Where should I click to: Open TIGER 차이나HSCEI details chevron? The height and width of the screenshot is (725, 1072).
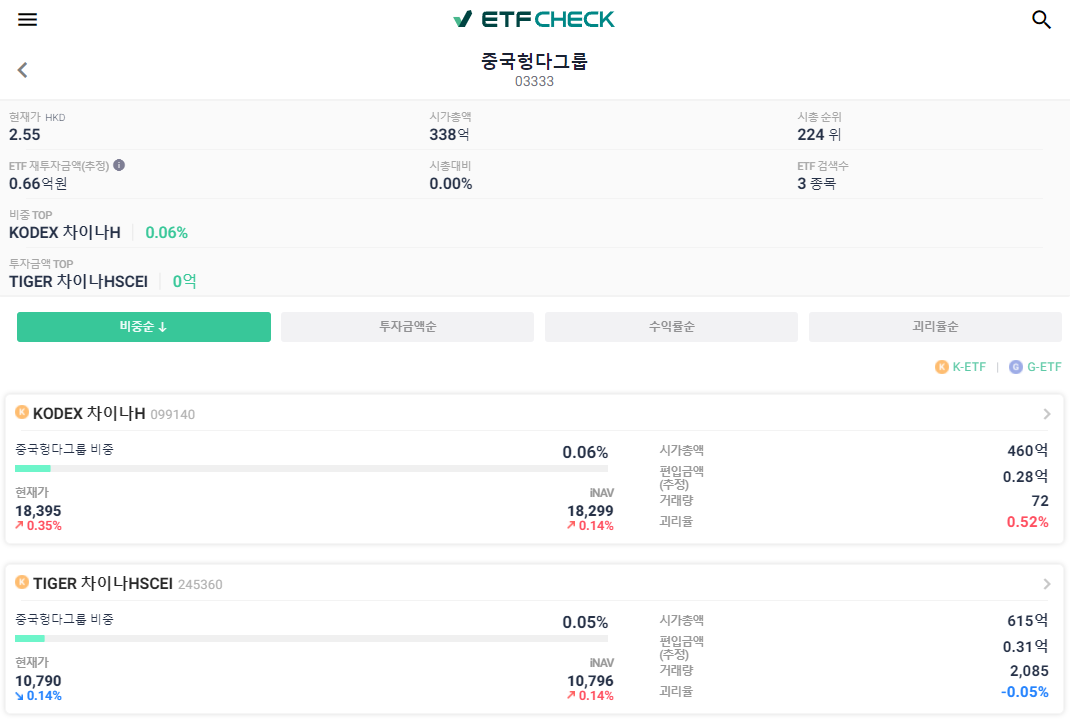point(1047,584)
